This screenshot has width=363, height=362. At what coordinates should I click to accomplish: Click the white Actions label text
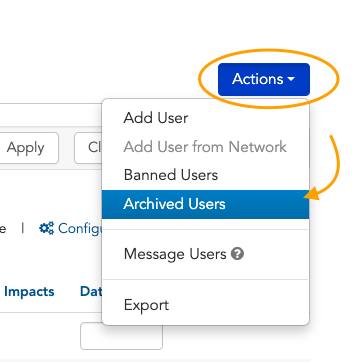258,79
